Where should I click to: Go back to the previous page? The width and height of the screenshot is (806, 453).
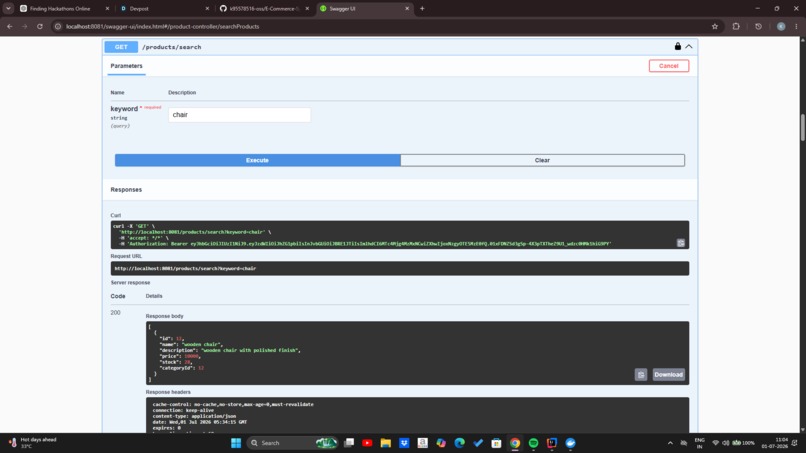[x=10, y=26]
